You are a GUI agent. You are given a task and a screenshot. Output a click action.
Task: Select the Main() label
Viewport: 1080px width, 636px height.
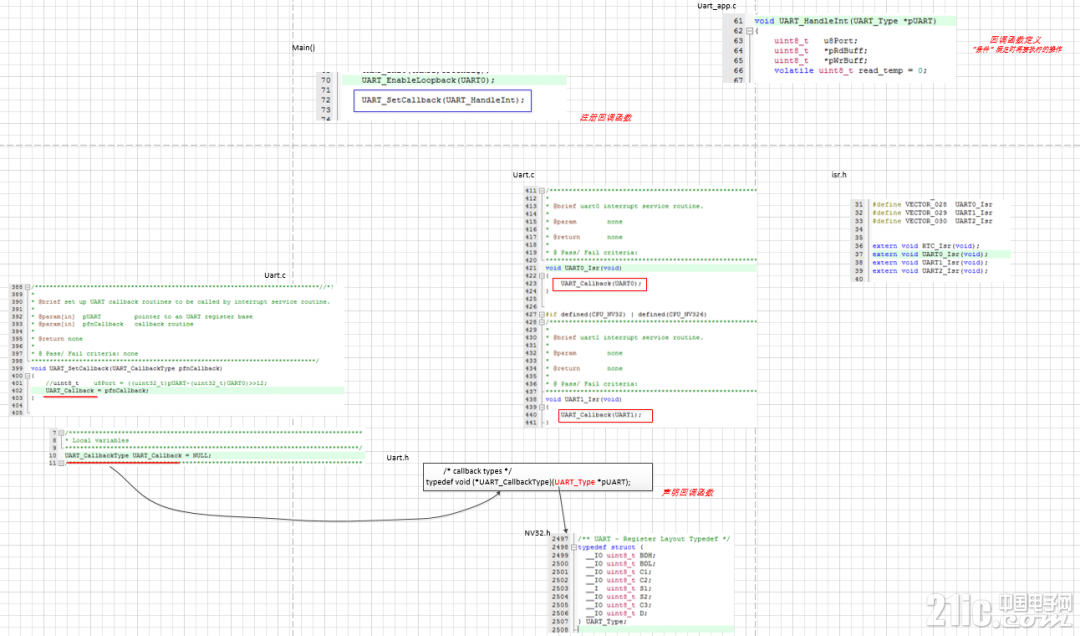click(x=304, y=48)
